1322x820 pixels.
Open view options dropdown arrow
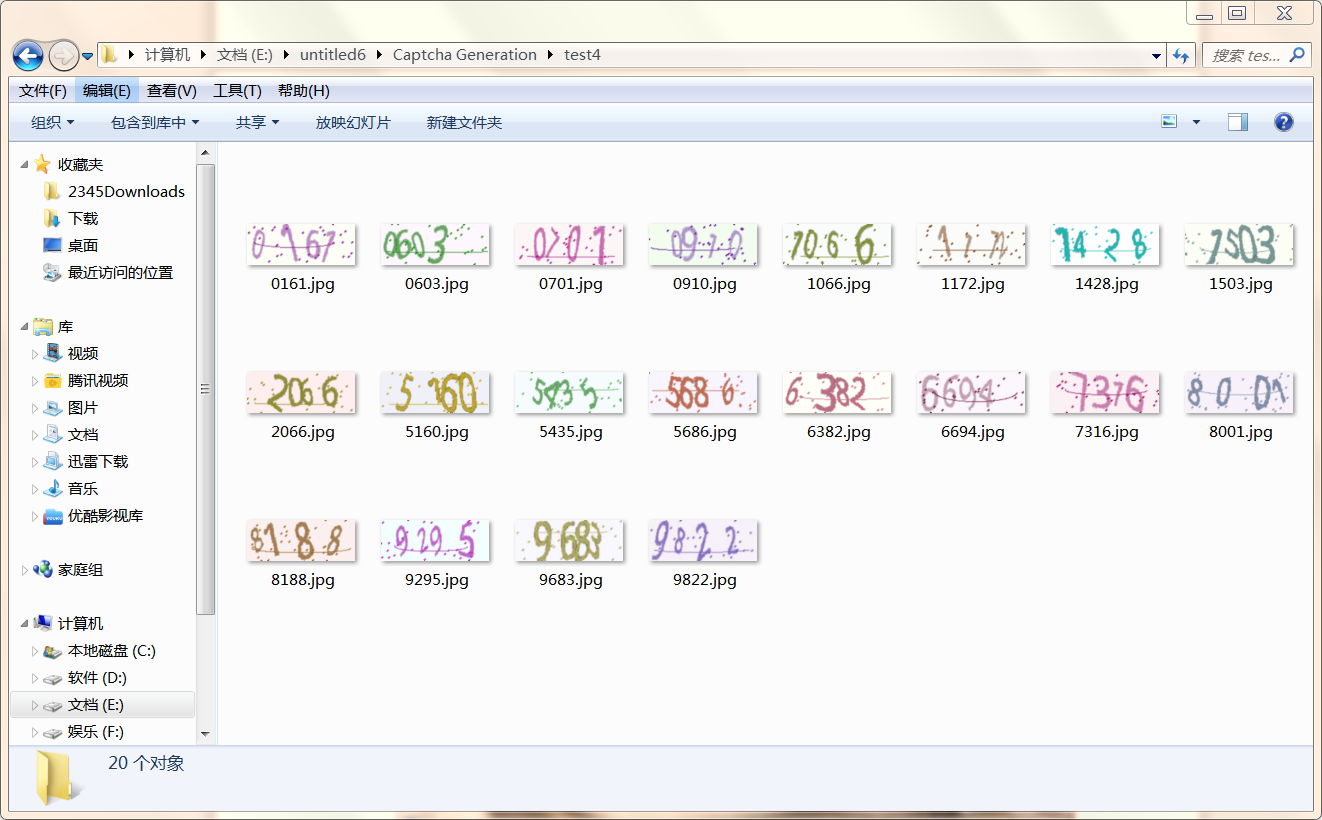[1196, 122]
